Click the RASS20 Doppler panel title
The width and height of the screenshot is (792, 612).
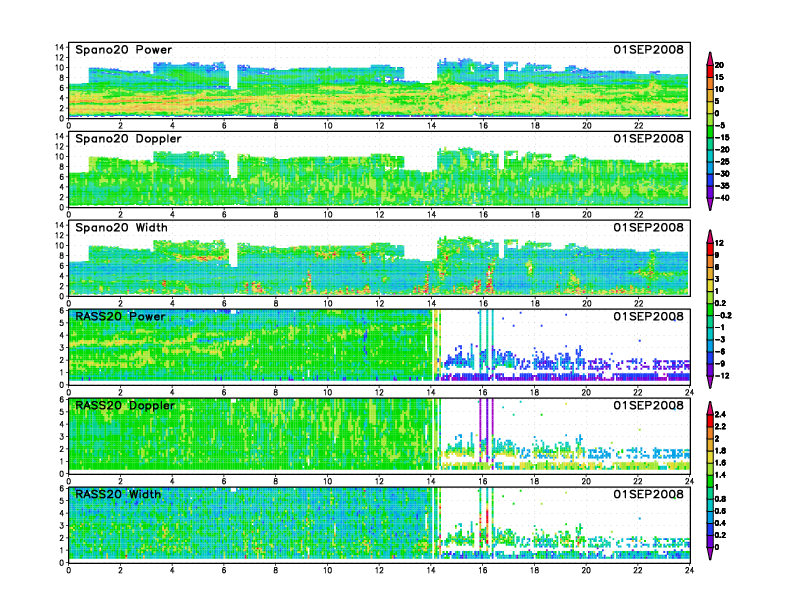click(x=125, y=405)
